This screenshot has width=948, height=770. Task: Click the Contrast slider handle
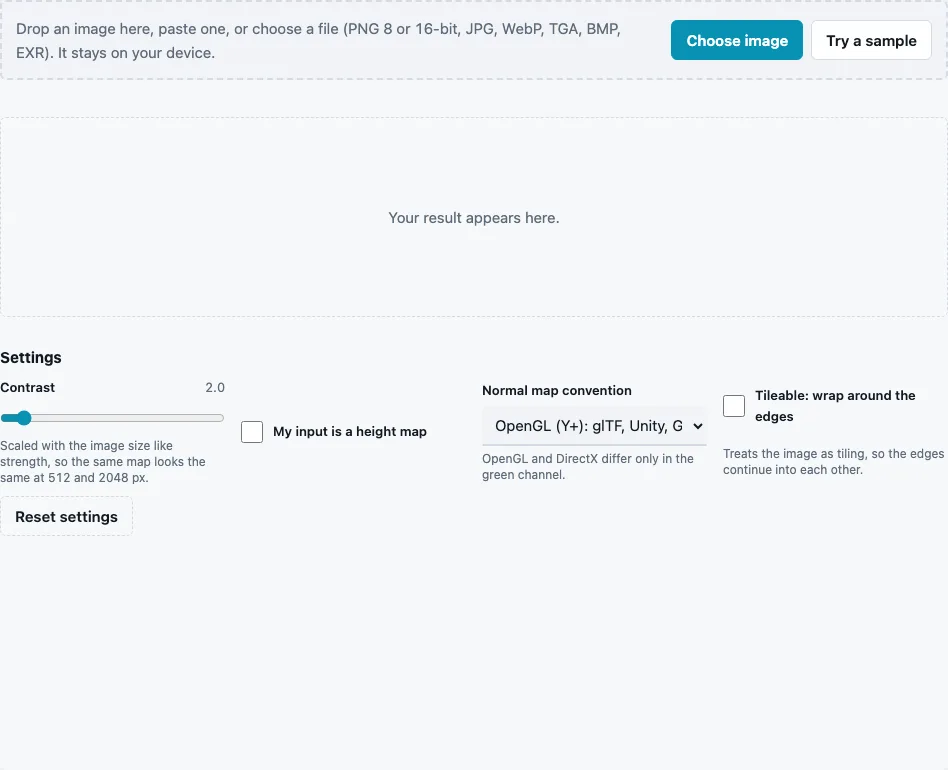point(24,418)
